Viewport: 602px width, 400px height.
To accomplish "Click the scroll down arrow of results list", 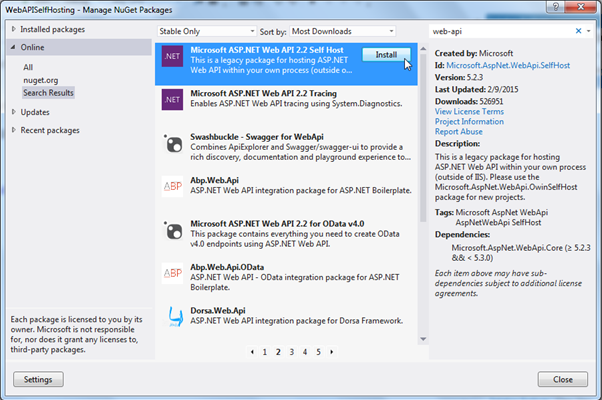I will click(423, 339).
